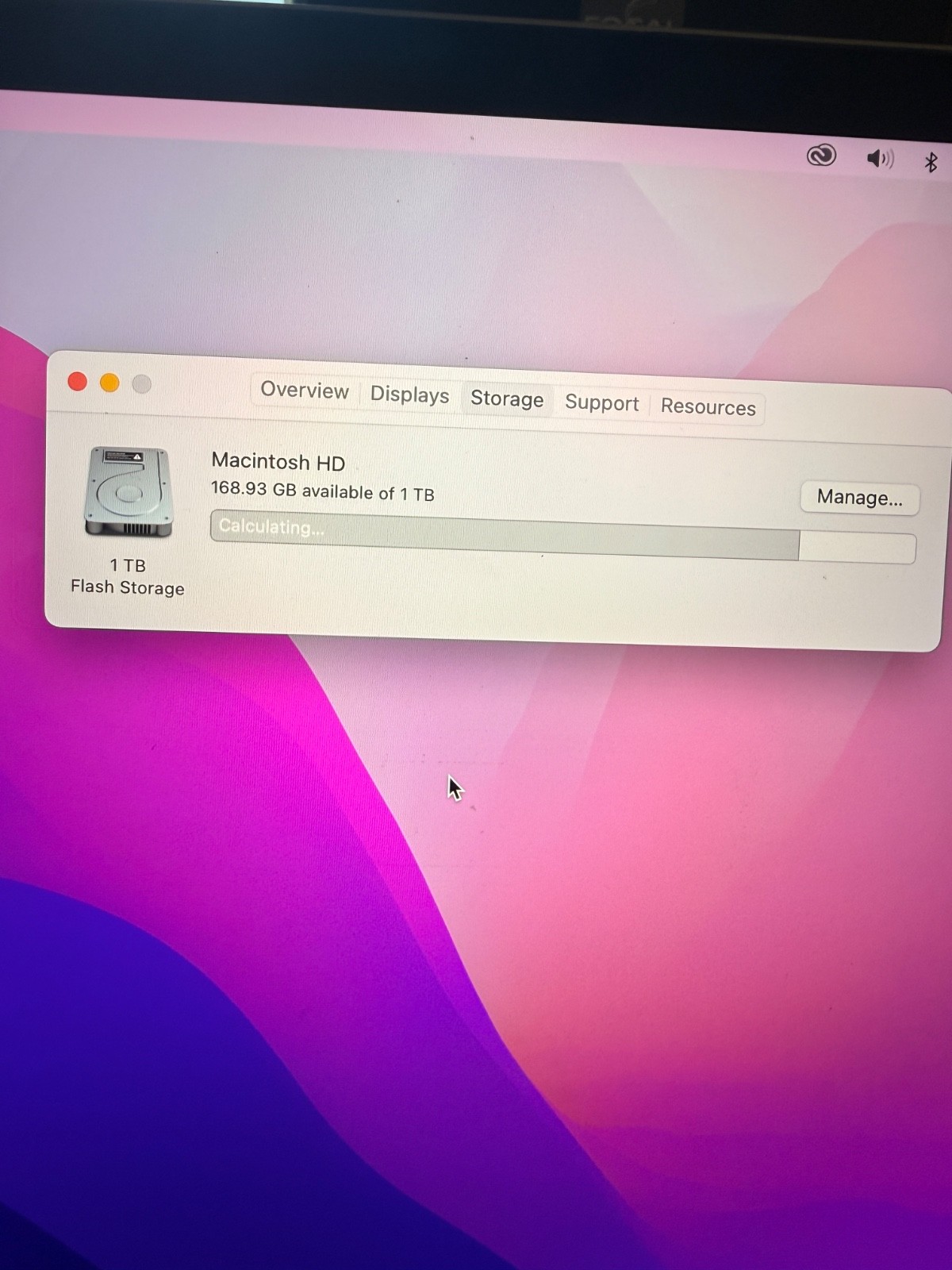Open the Bluetooth menu bar icon
Image resolution: width=952 pixels, height=1270 pixels.
(x=931, y=162)
